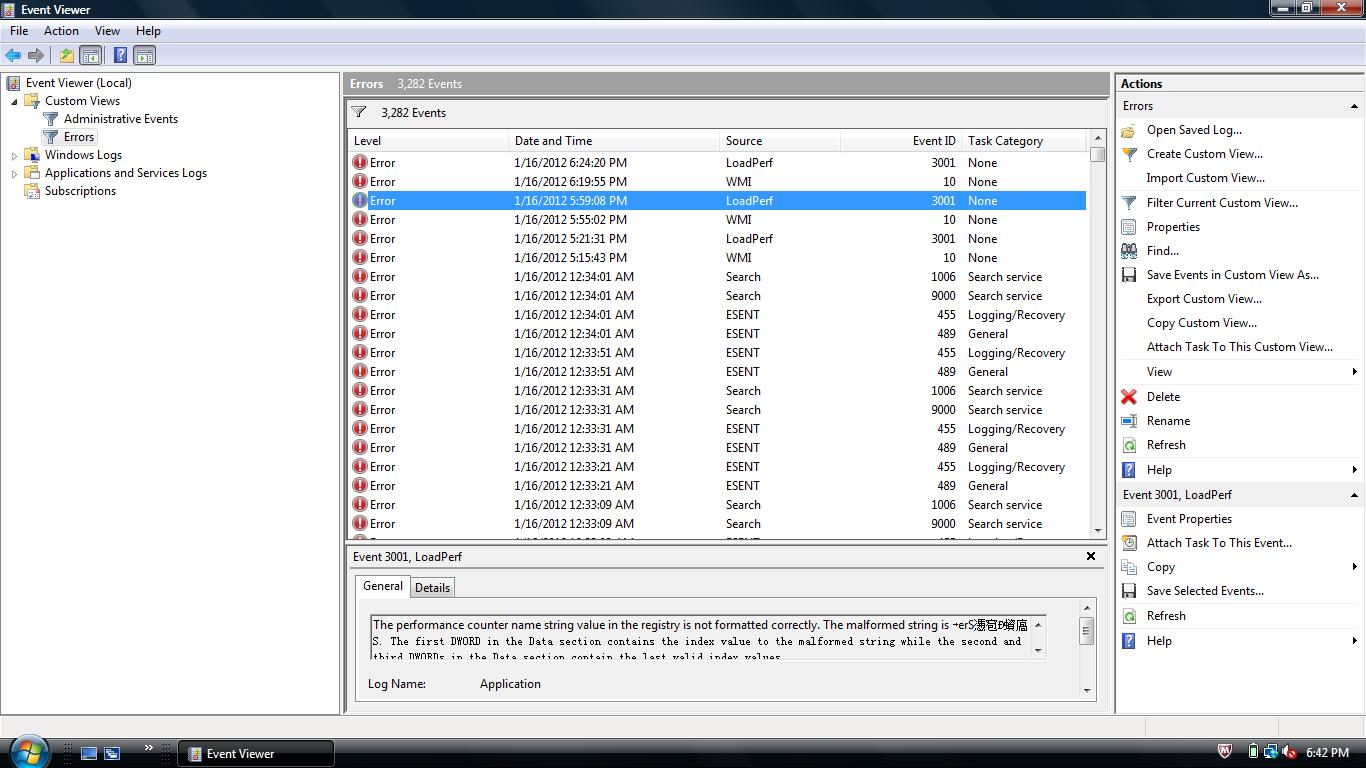Screen dimensions: 1366x768
Task: Click the muted volume tray icon
Action: point(1289,752)
